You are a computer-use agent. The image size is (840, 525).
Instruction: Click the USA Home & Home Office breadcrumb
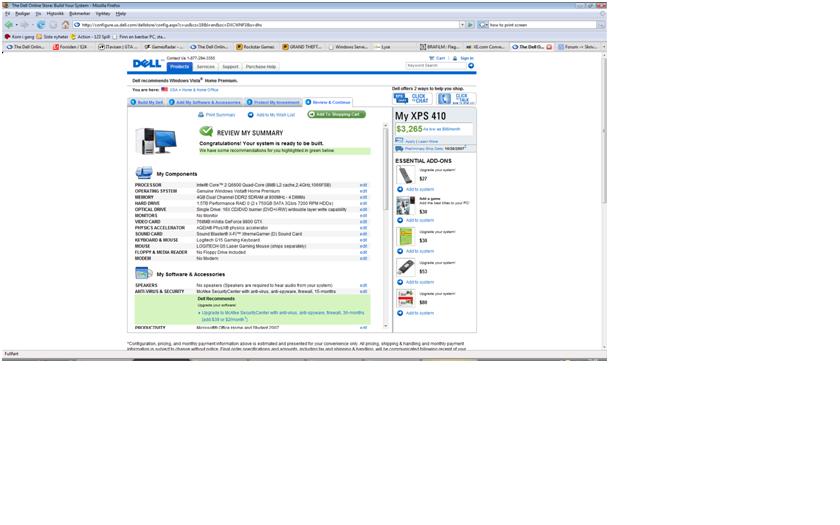coord(194,89)
